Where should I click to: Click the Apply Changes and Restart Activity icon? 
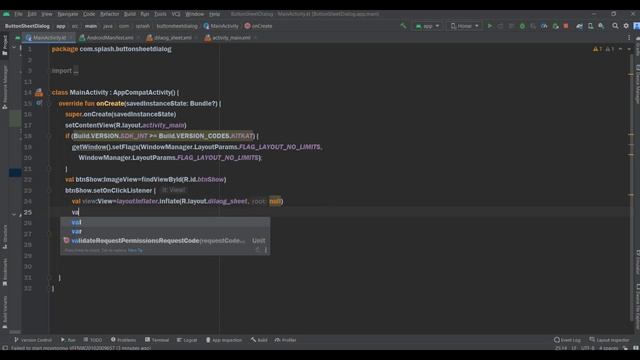click(x=500, y=26)
